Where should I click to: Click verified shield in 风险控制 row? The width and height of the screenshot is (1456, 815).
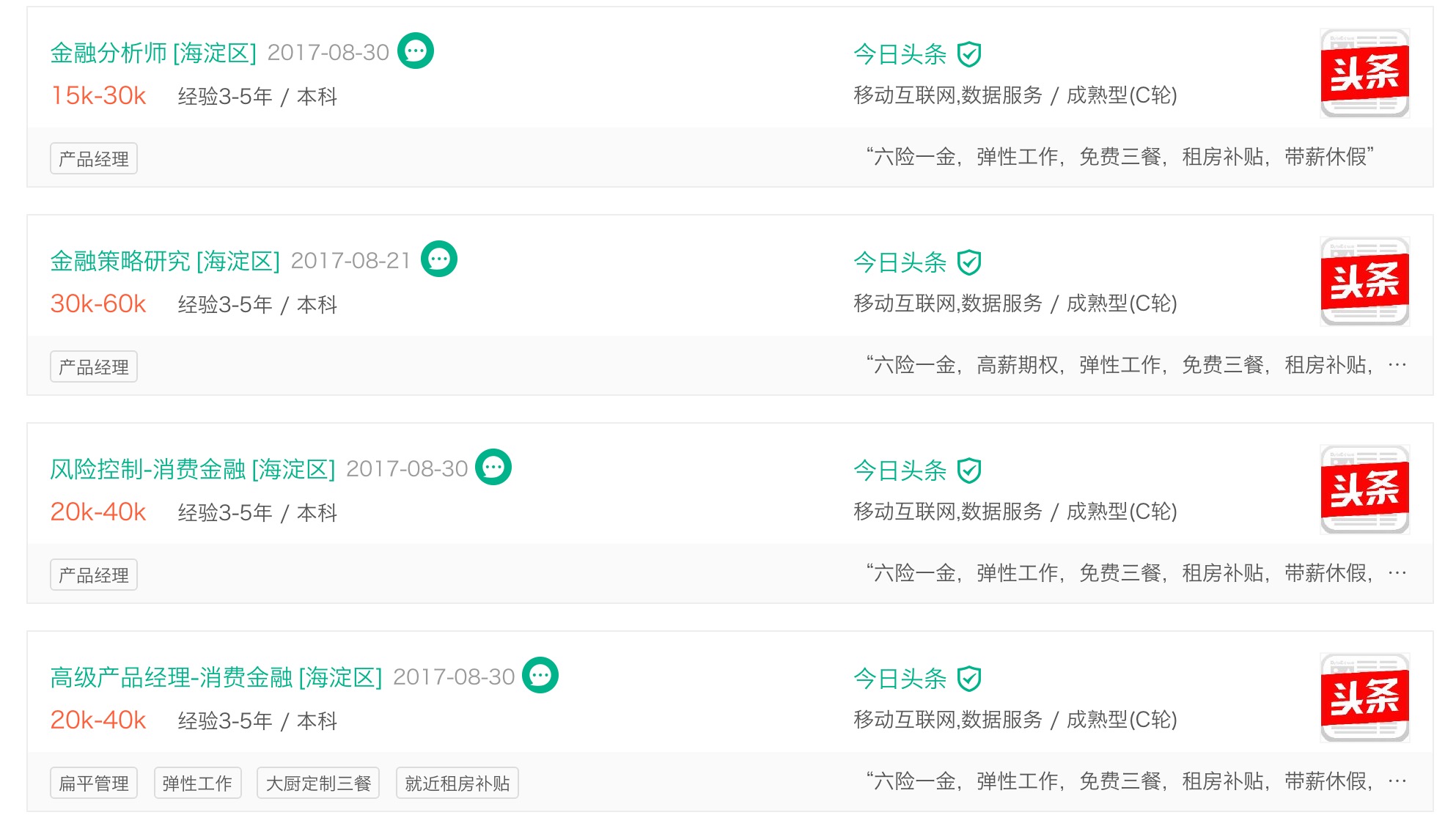tap(969, 471)
